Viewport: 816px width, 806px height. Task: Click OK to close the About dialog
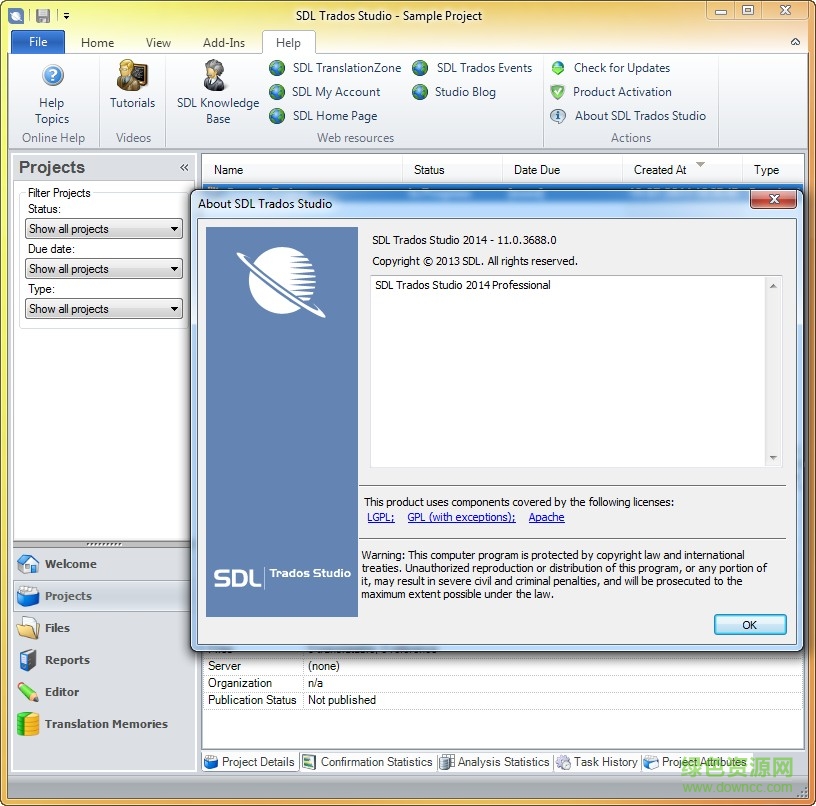coord(750,624)
